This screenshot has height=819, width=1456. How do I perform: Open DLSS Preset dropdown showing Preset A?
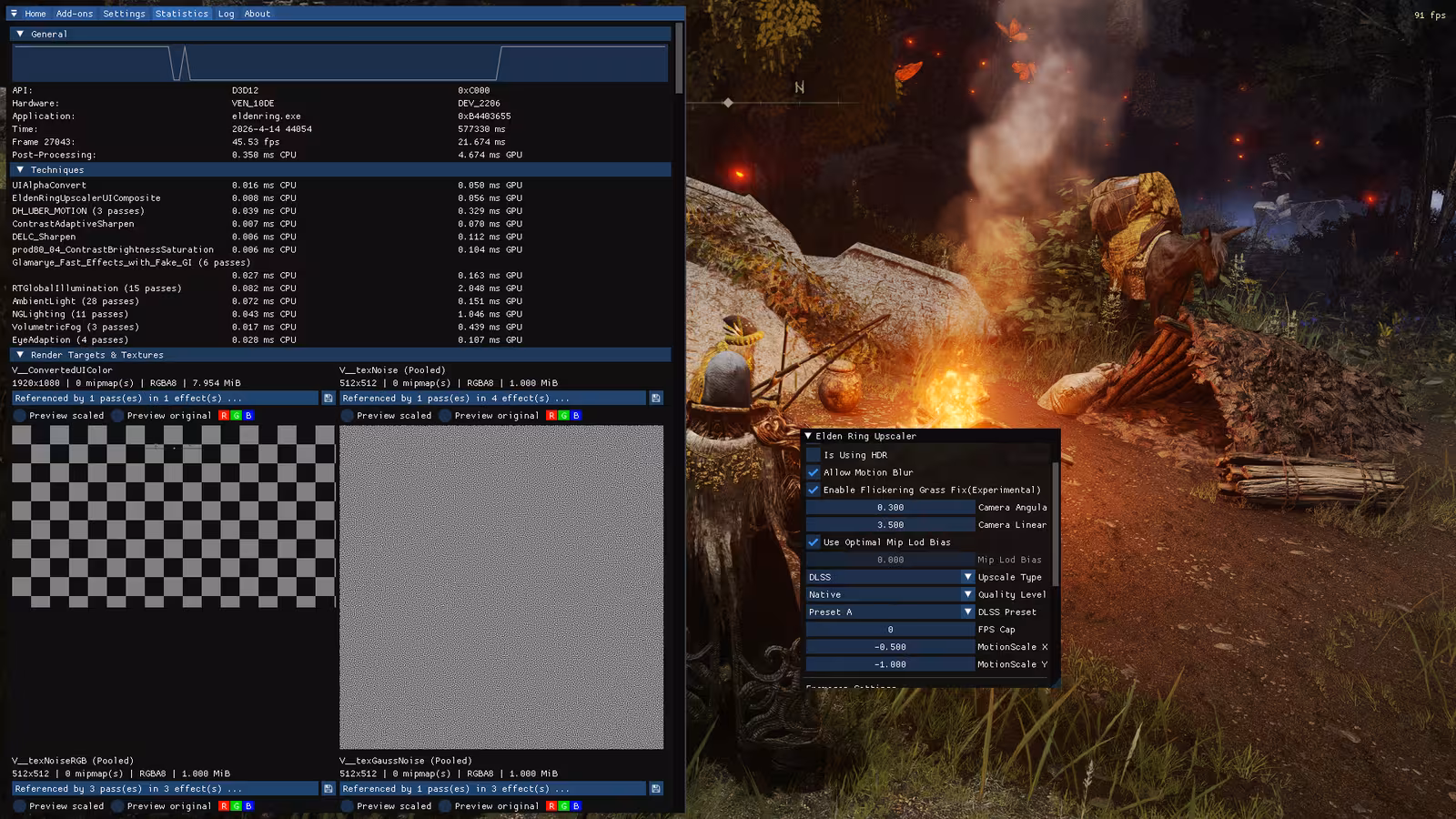pyautogui.click(x=890, y=612)
